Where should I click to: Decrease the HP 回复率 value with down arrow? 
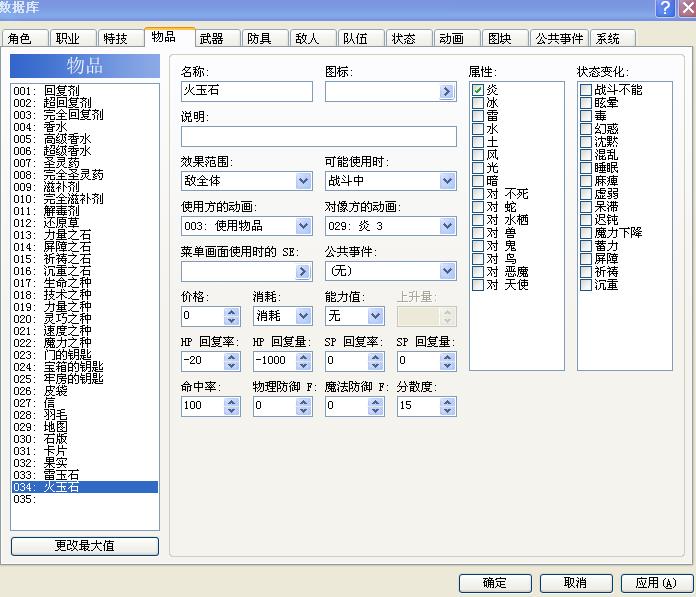231,366
